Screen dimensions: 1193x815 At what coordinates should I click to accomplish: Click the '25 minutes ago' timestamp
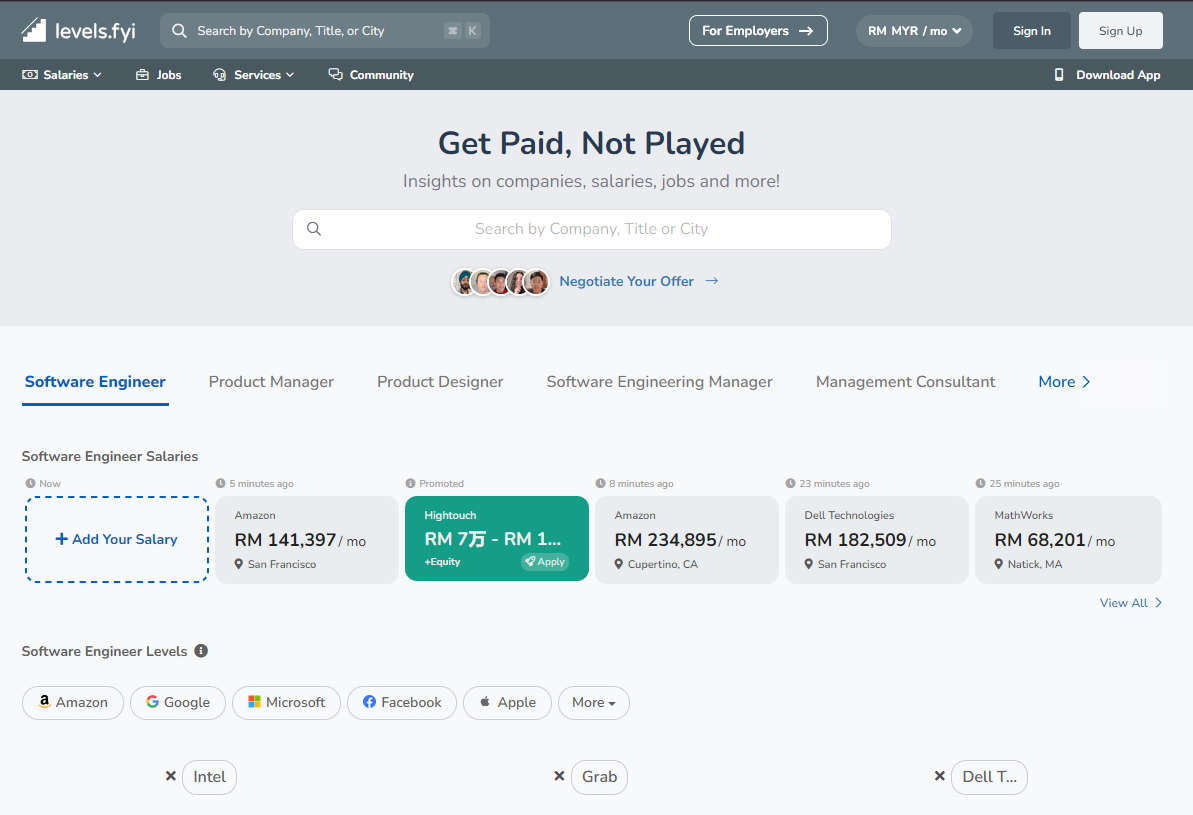click(x=1024, y=483)
